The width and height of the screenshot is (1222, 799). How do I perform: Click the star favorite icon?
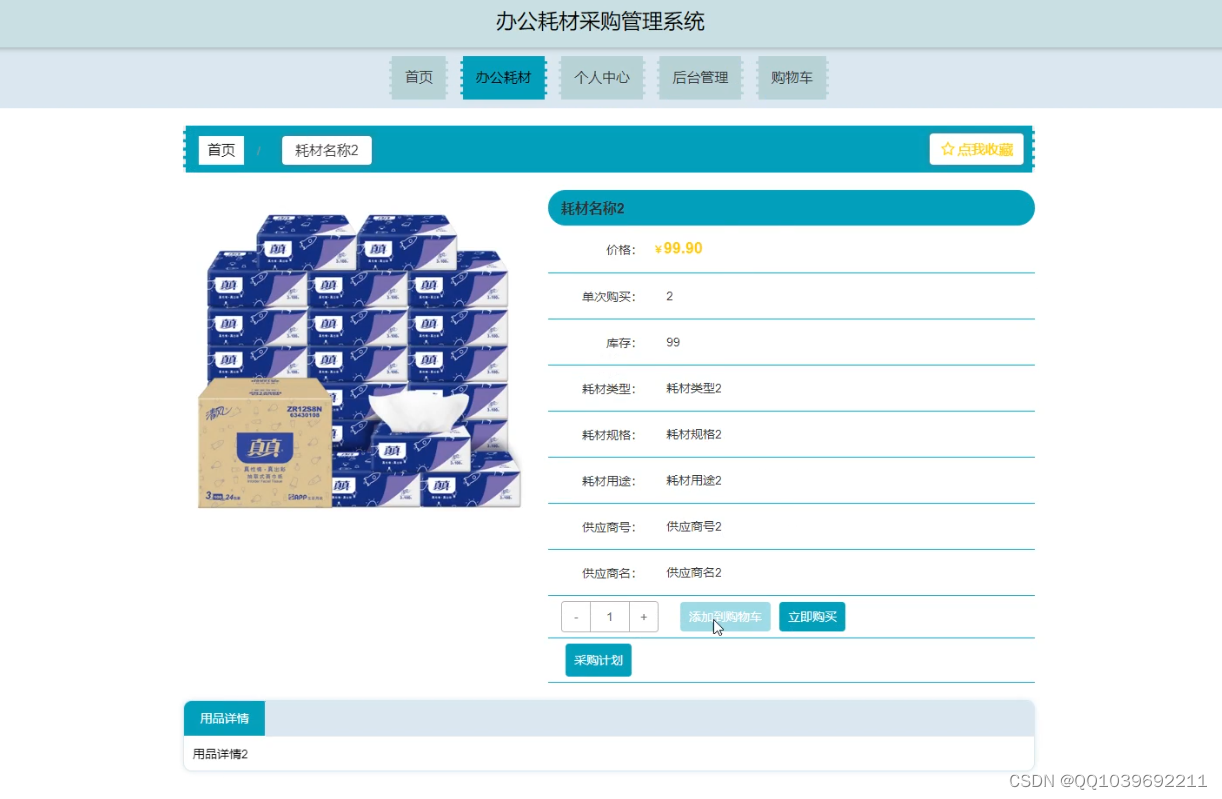(x=948, y=148)
